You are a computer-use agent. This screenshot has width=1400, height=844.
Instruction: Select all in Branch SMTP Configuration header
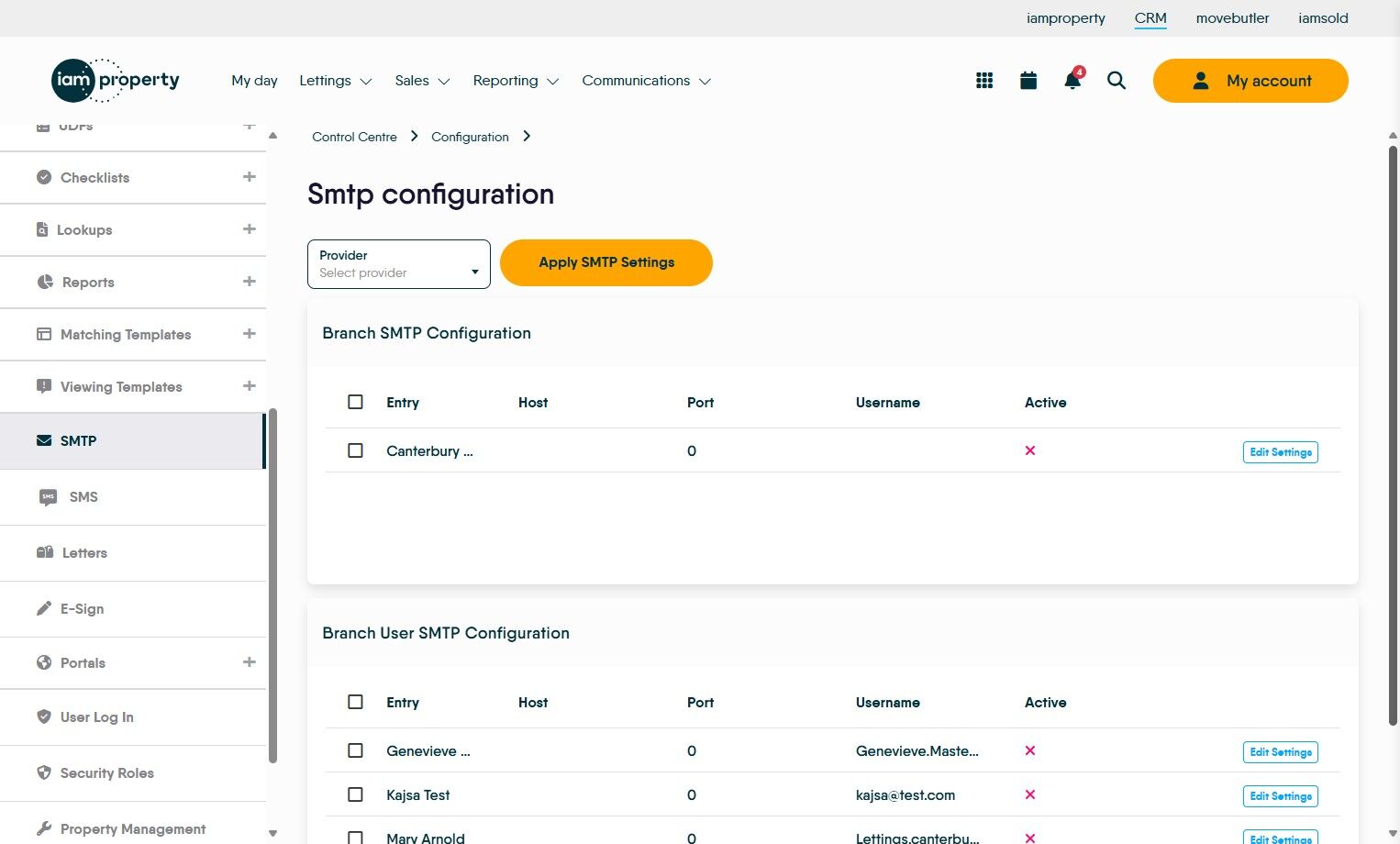[x=356, y=402]
